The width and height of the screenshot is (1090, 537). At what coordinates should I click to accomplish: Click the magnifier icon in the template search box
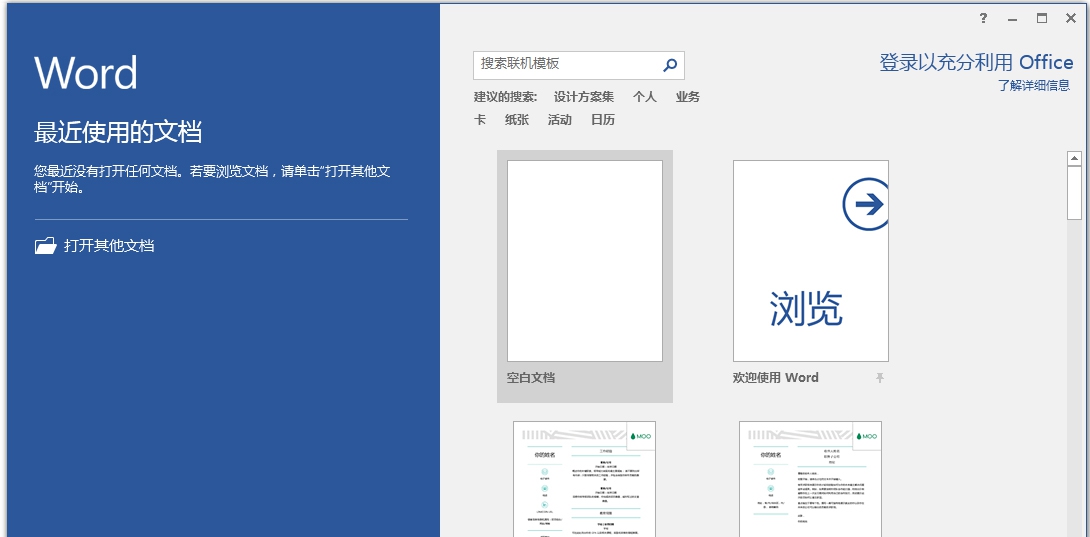tap(670, 65)
